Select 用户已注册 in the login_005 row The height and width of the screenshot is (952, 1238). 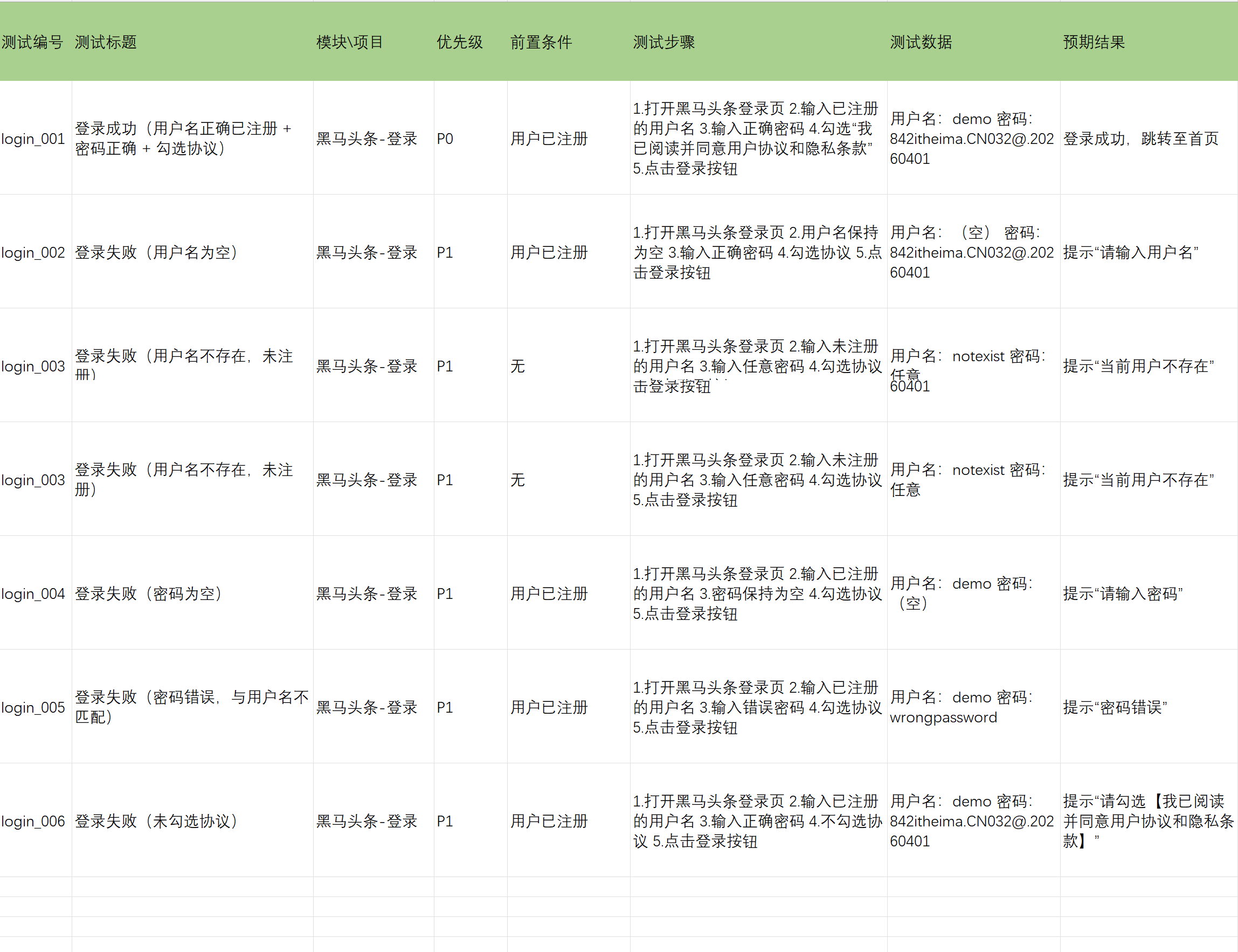pos(569,707)
